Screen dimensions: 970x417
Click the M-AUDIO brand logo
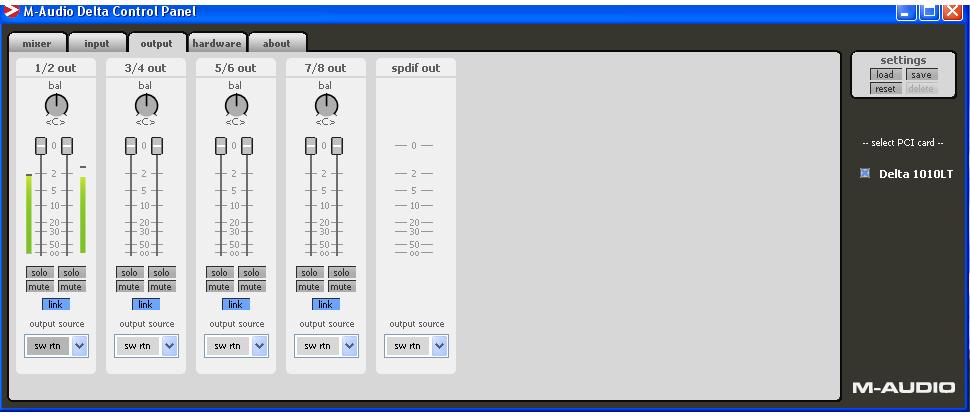[x=904, y=388]
